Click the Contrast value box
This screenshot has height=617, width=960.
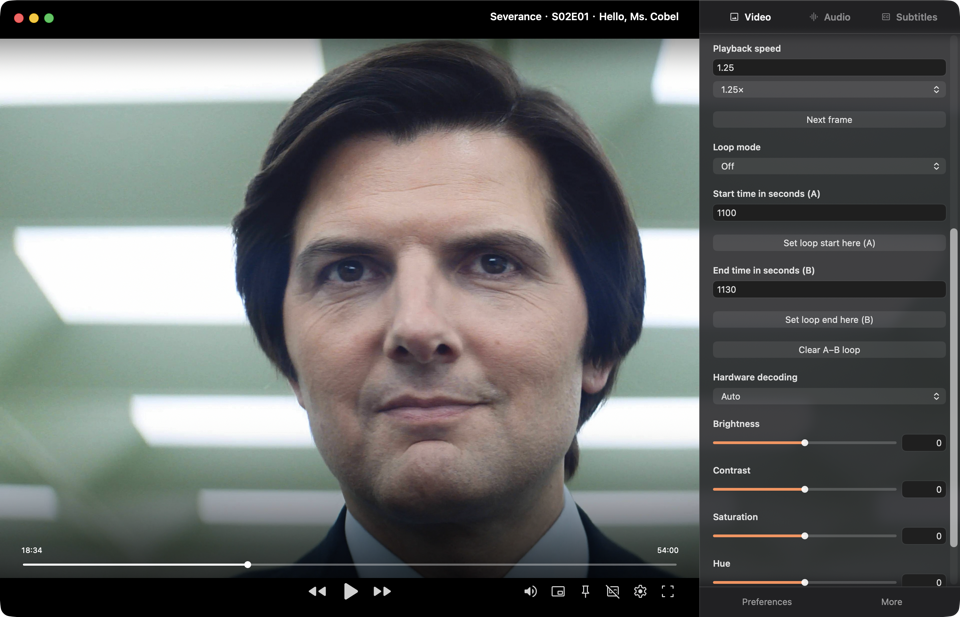click(924, 489)
